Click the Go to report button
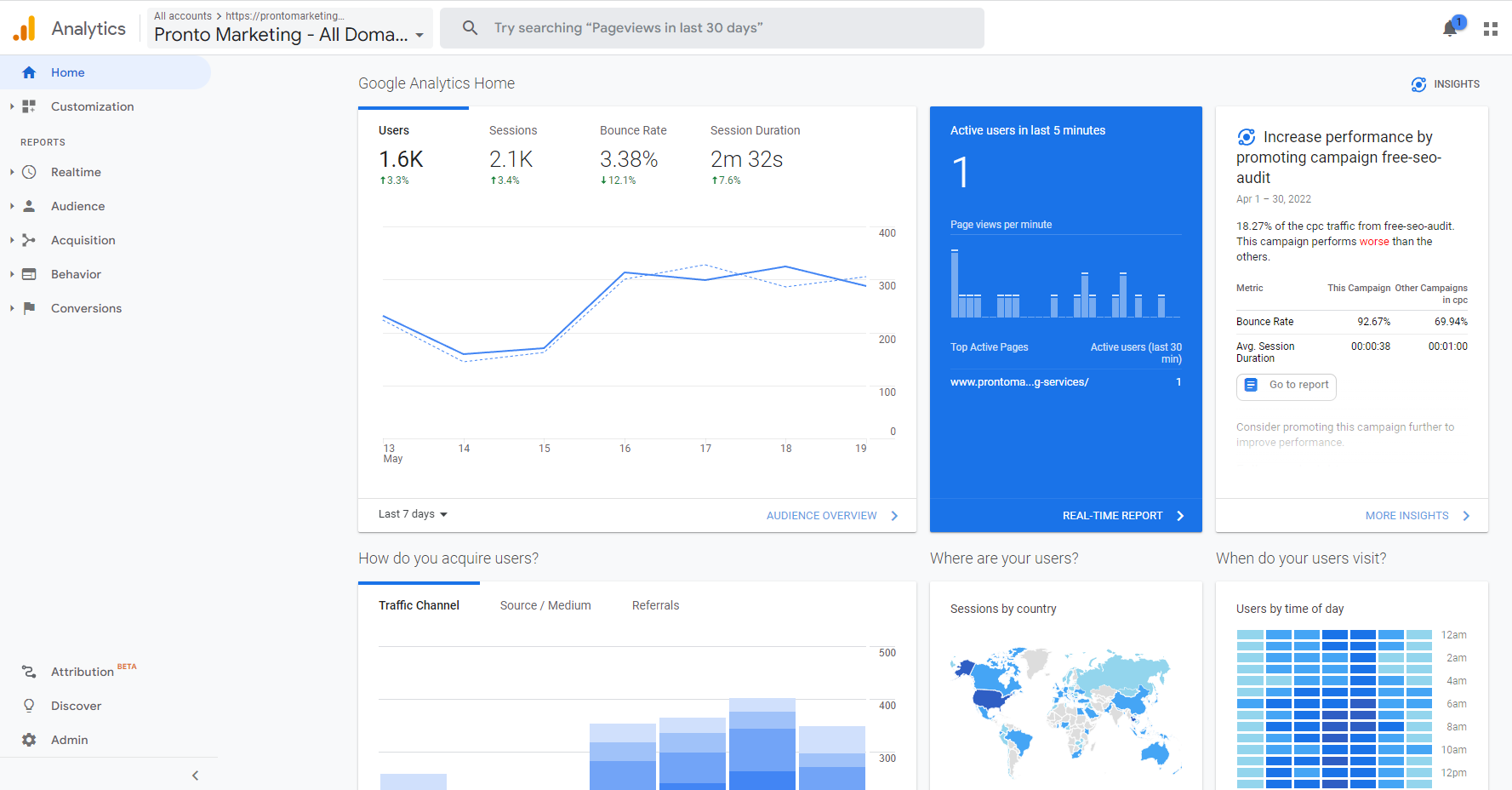Image resolution: width=1512 pixels, height=790 pixels. point(1287,386)
